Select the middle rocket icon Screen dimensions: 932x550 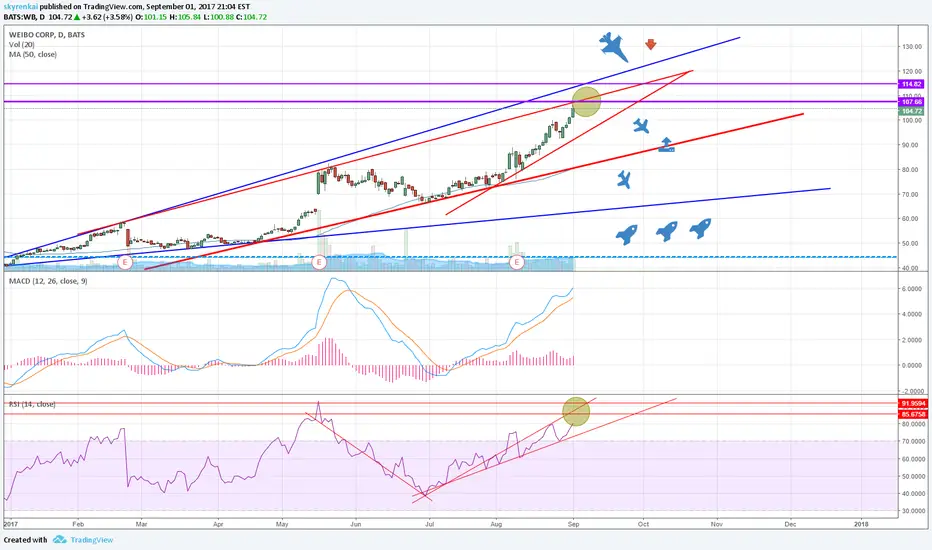pyautogui.click(x=667, y=231)
